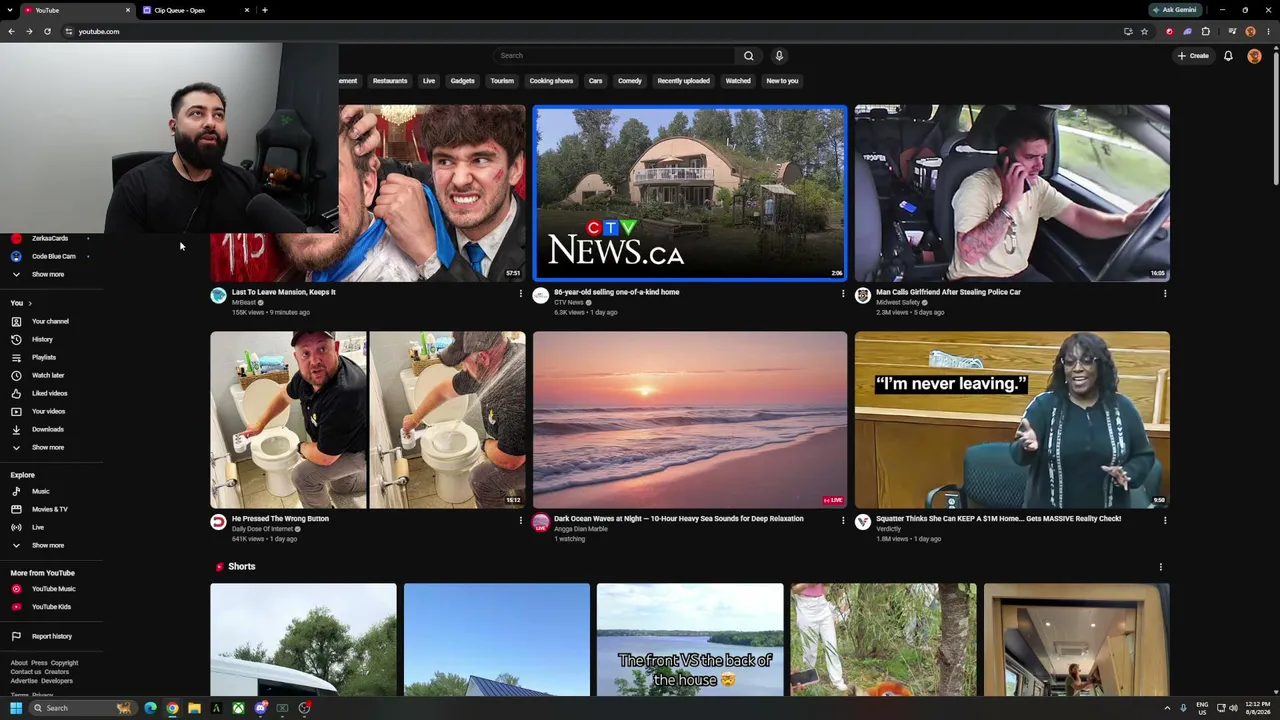Image resolution: width=1280 pixels, height=720 pixels.
Task: Open History from the sidebar
Action: (42, 339)
